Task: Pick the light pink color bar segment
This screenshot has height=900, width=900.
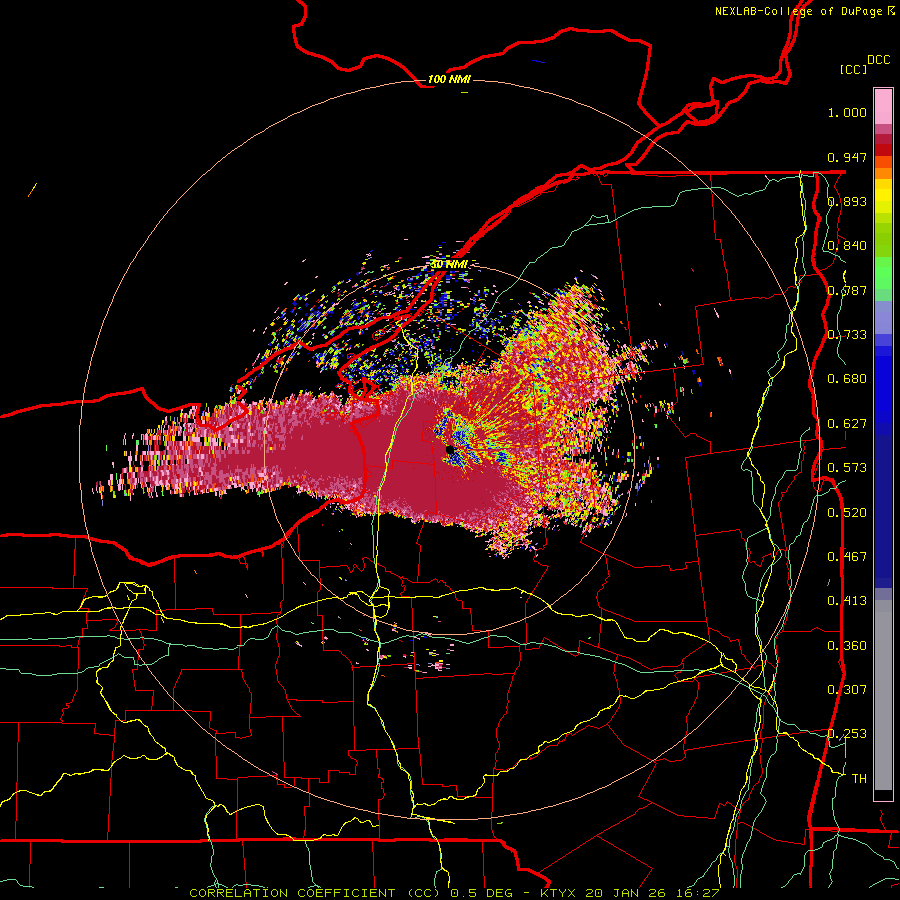Action: (x=883, y=106)
